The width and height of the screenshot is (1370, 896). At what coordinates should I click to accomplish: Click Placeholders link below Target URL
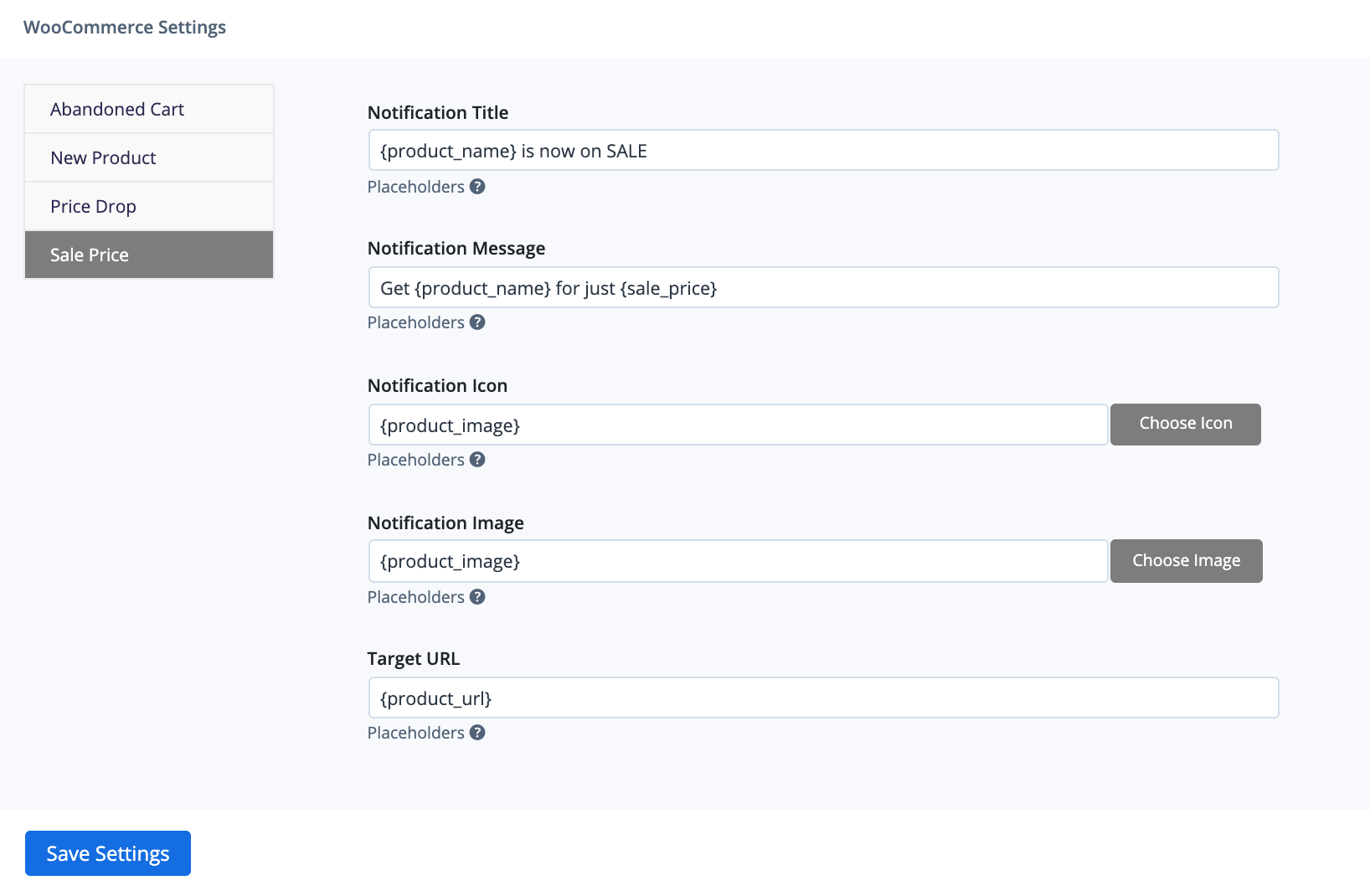[415, 733]
